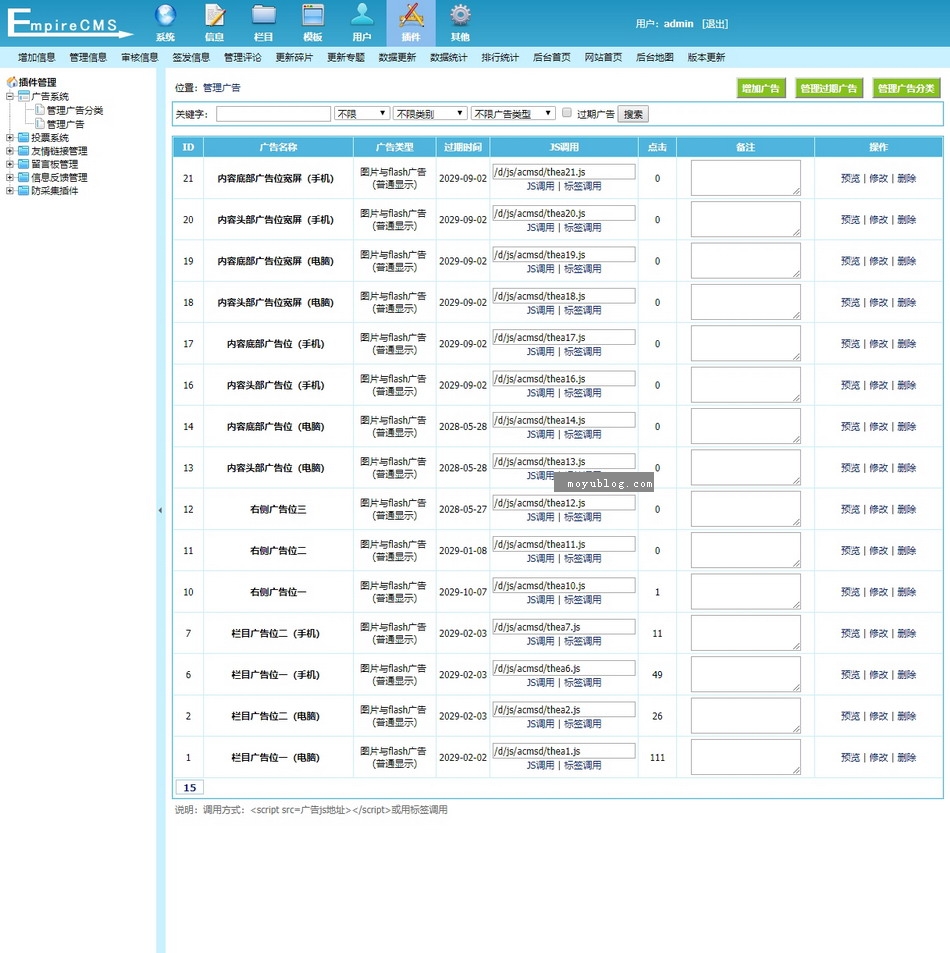Open 网站首页 menu item
This screenshot has width=950, height=953.
[x=604, y=57]
